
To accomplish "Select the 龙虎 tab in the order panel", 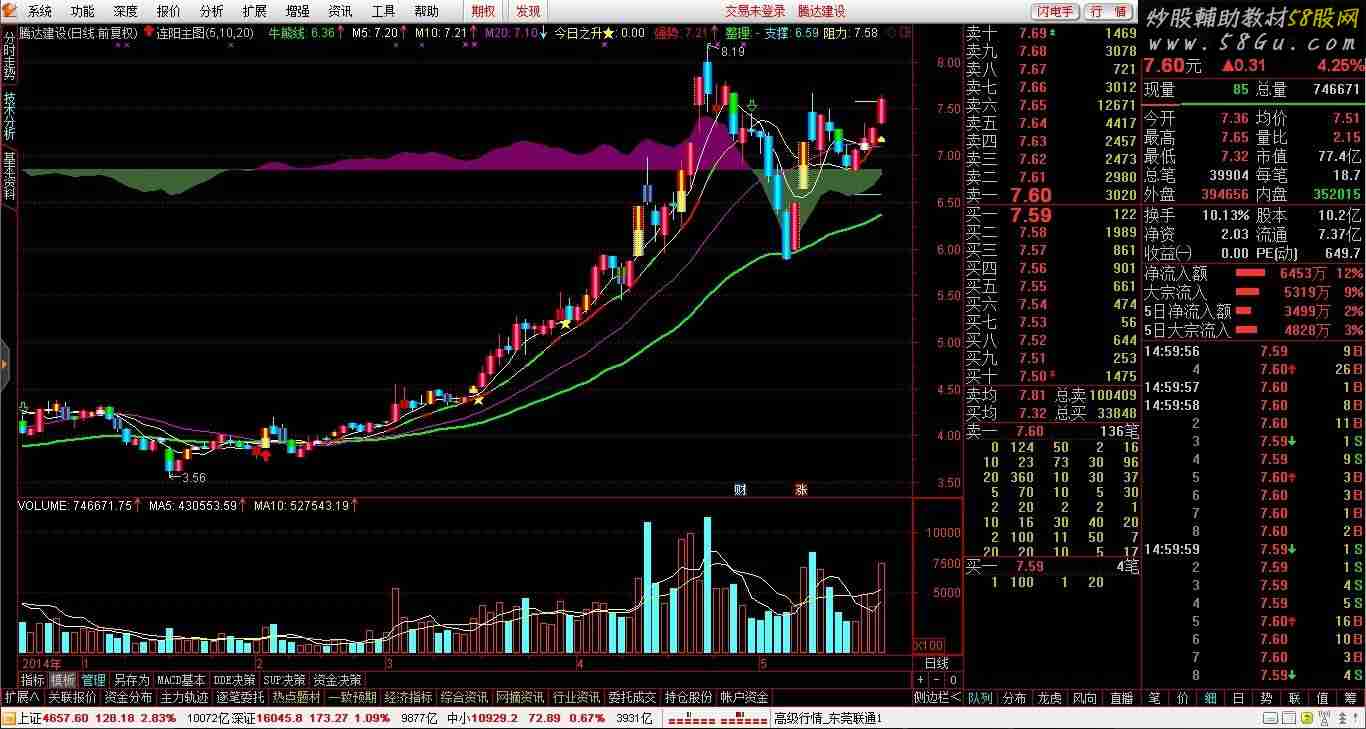I will click(x=1050, y=698).
